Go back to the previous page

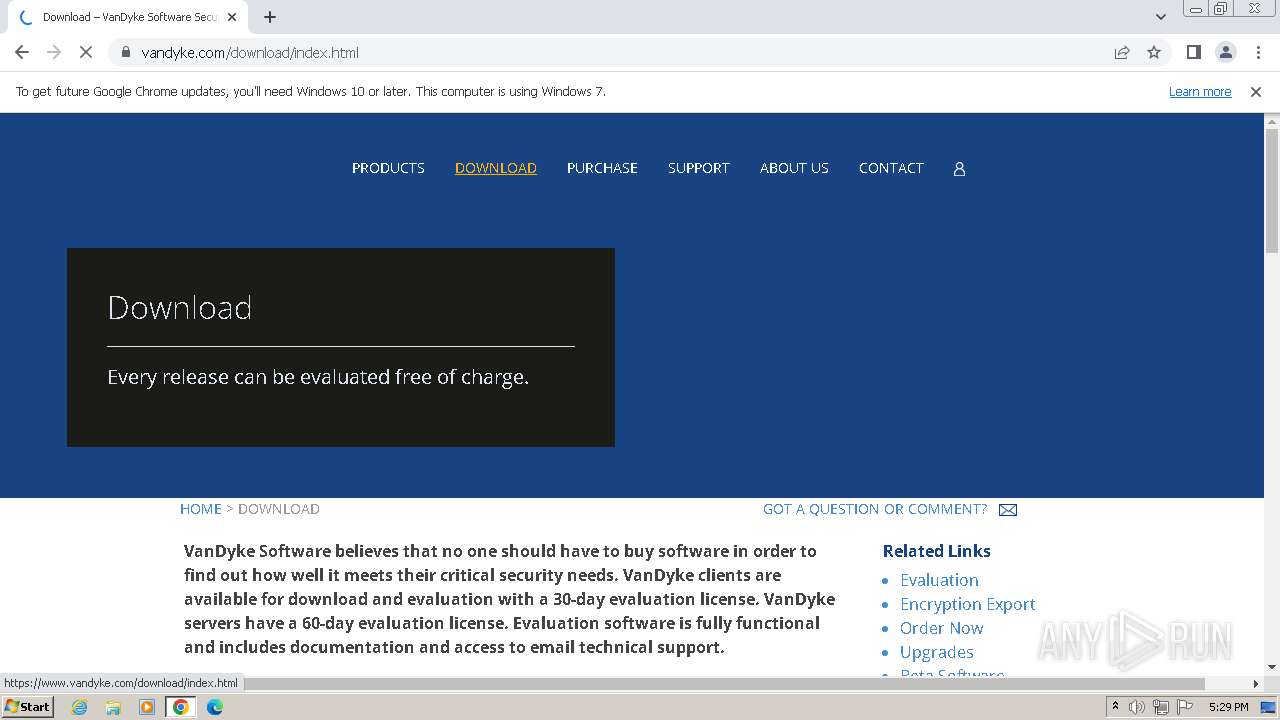[x=22, y=52]
